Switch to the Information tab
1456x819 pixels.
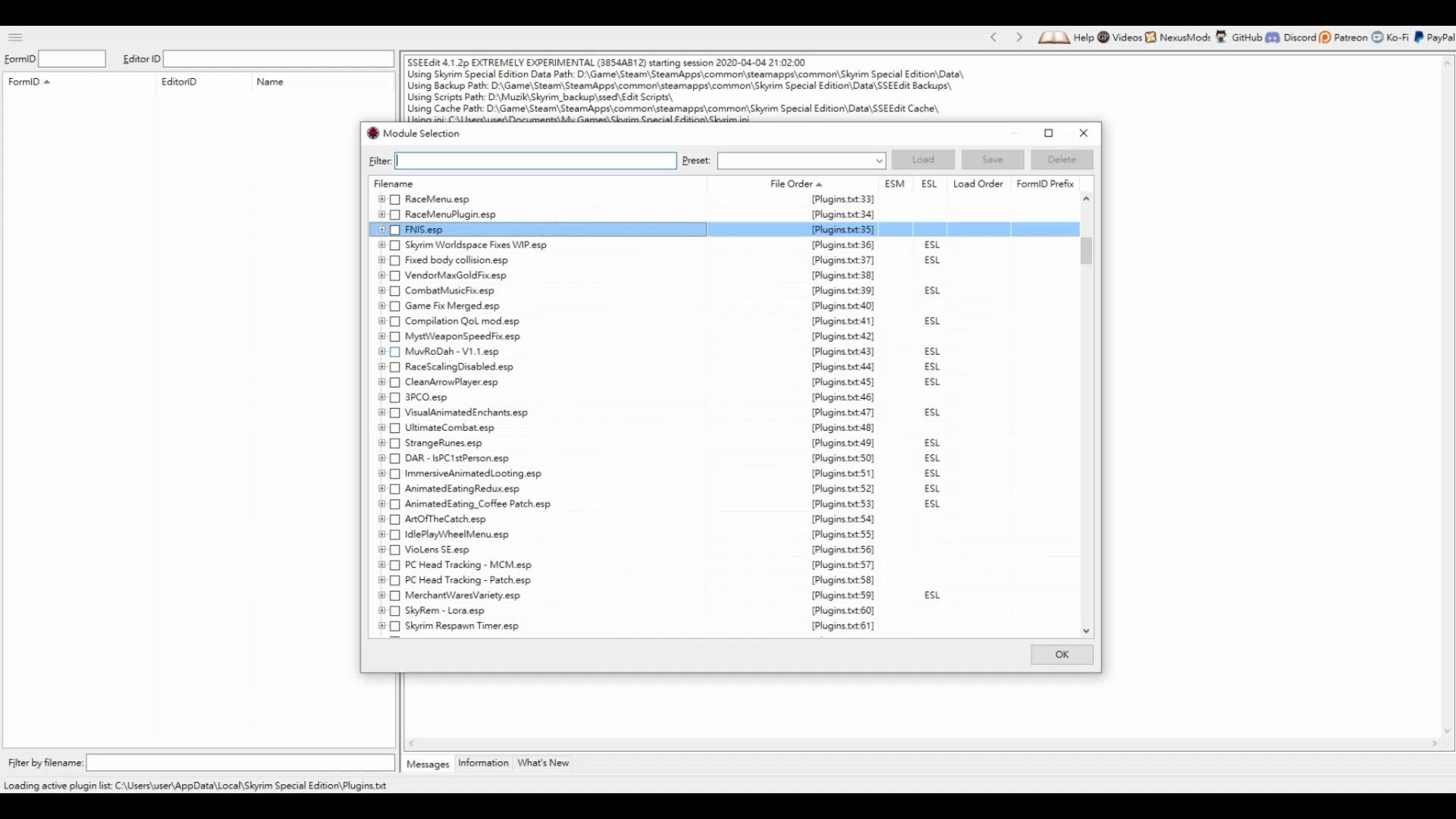(483, 763)
